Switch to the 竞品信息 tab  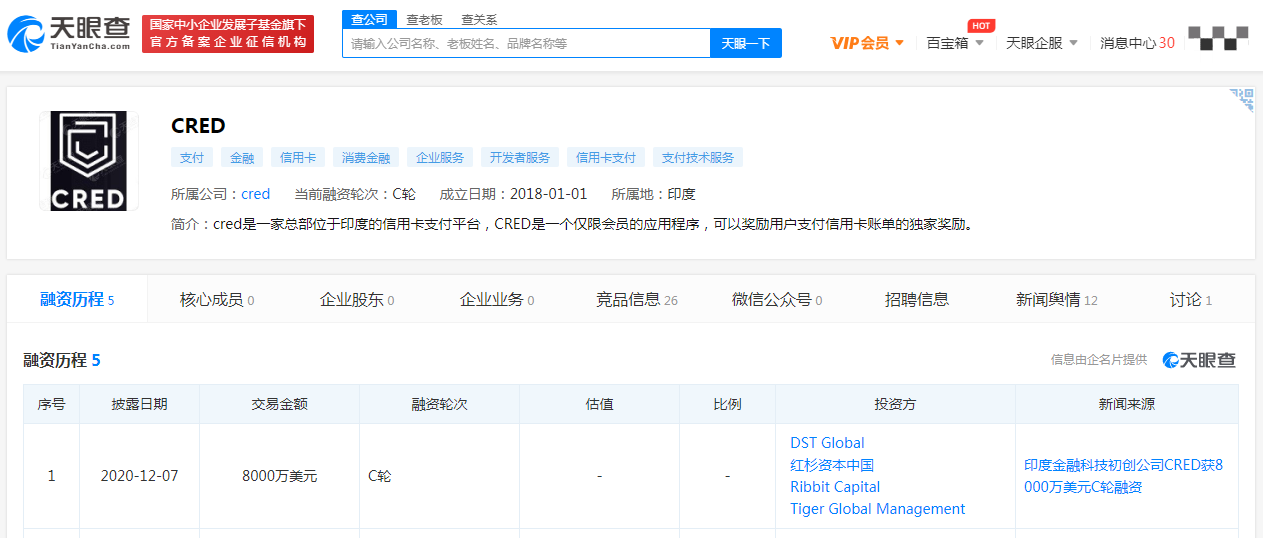(637, 299)
